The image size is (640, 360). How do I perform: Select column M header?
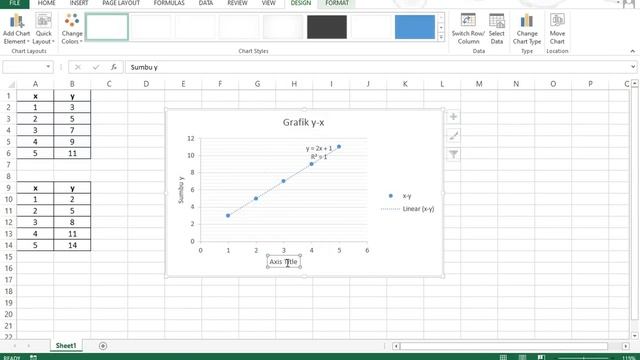pos(479,84)
